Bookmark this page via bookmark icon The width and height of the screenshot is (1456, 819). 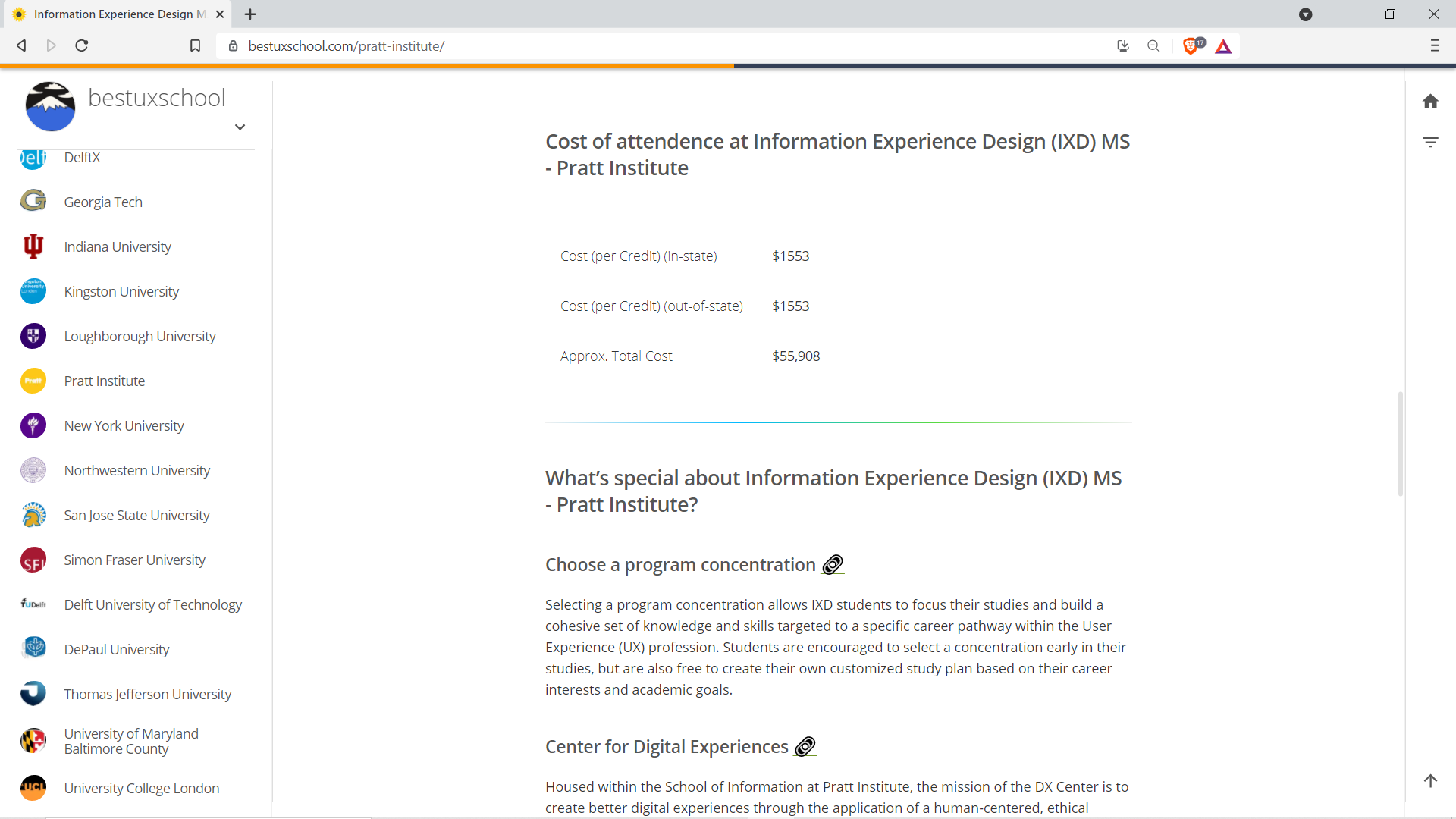[195, 46]
